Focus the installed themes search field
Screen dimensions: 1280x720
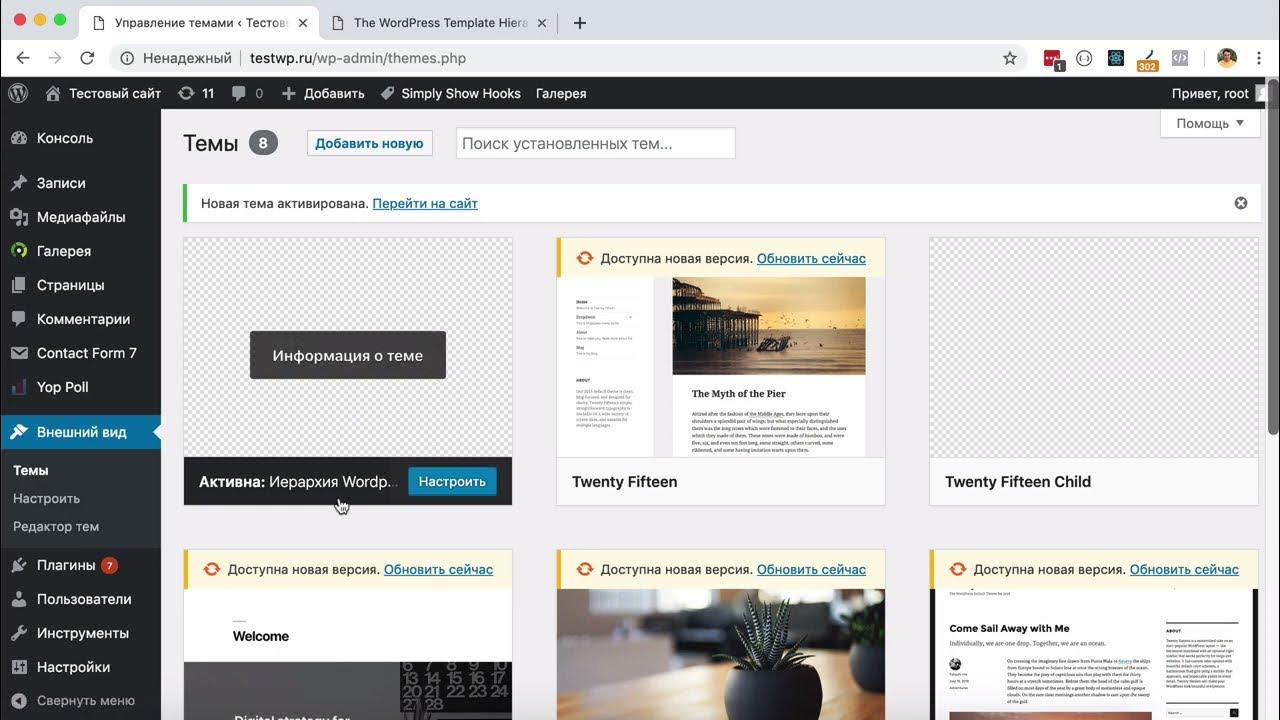[x=595, y=143]
